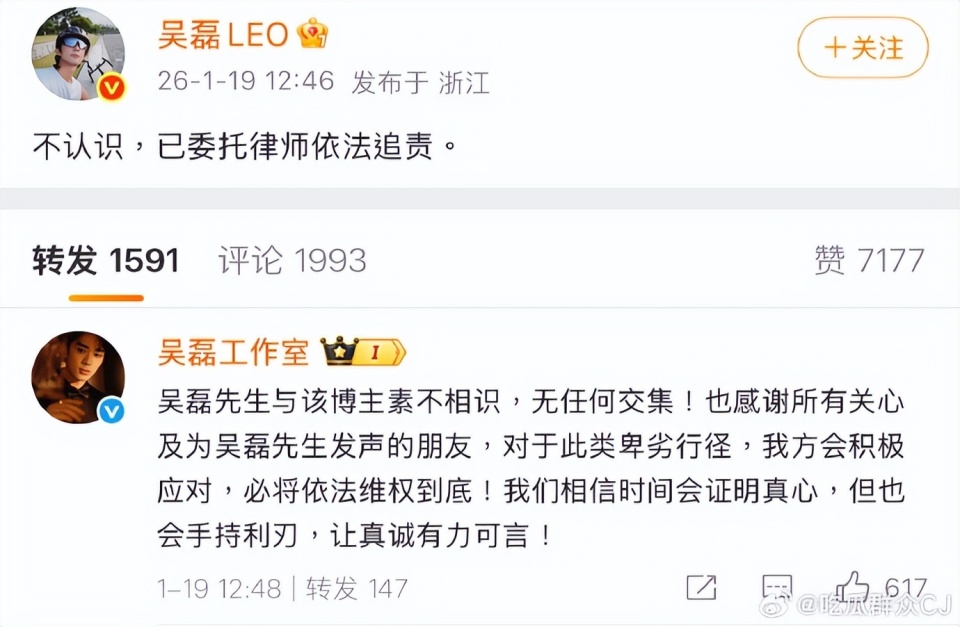Image resolution: width=960 pixels, height=627 pixels.
Task: Click 吴磊工作室's profile avatar
Action: (x=78, y=378)
